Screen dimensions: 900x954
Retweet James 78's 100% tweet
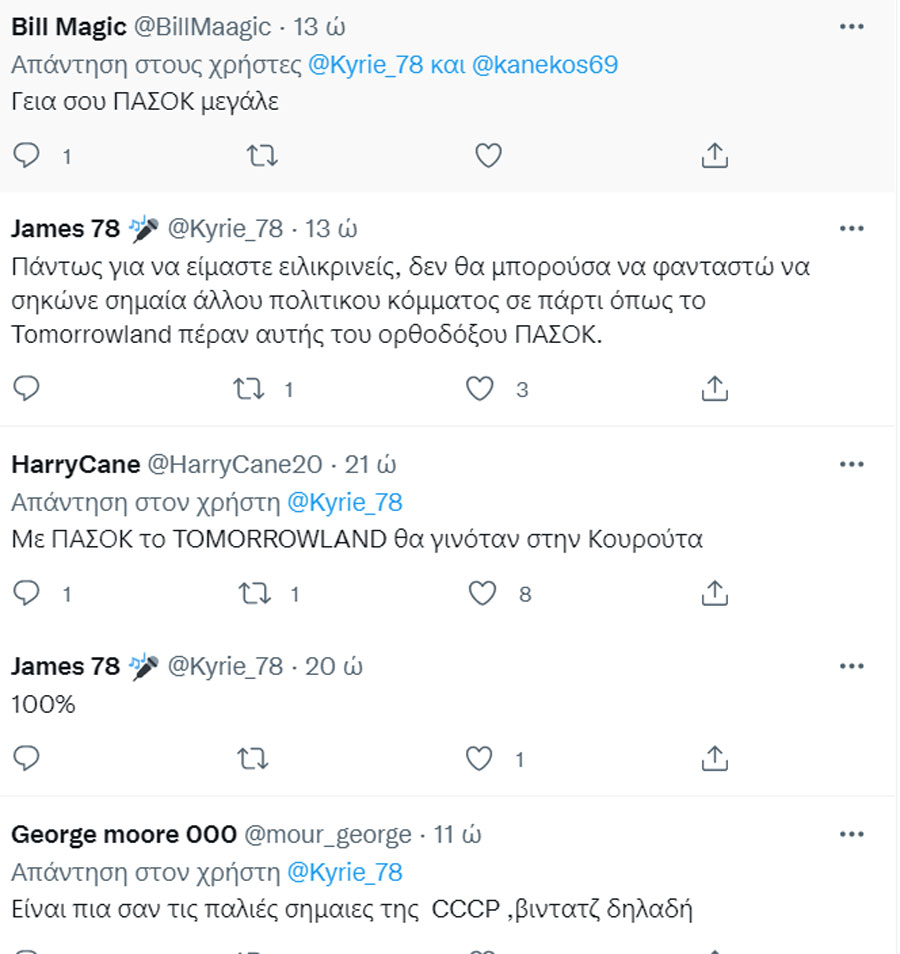(253, 759)
